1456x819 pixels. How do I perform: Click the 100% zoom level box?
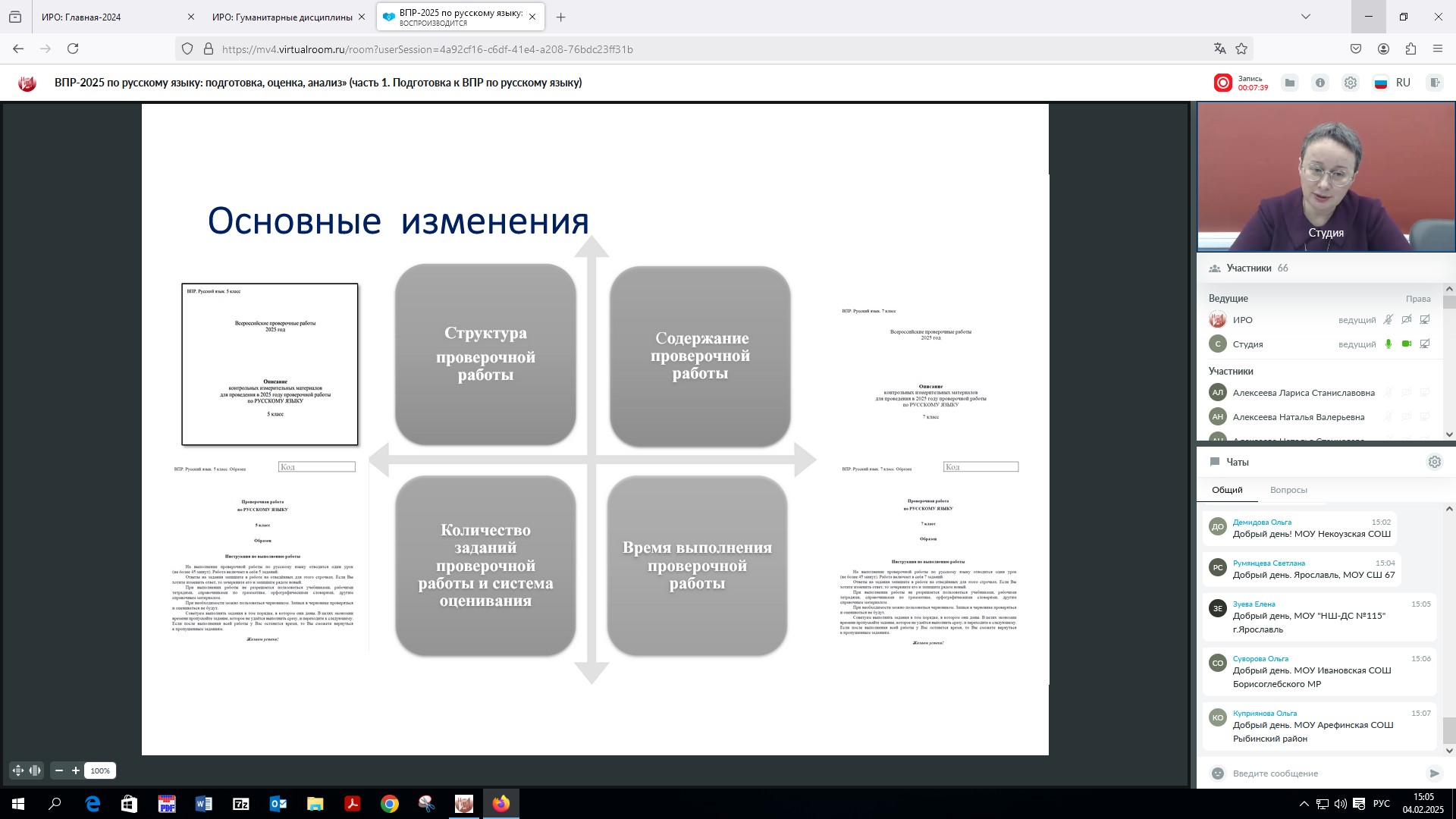[x=100, y=770]
